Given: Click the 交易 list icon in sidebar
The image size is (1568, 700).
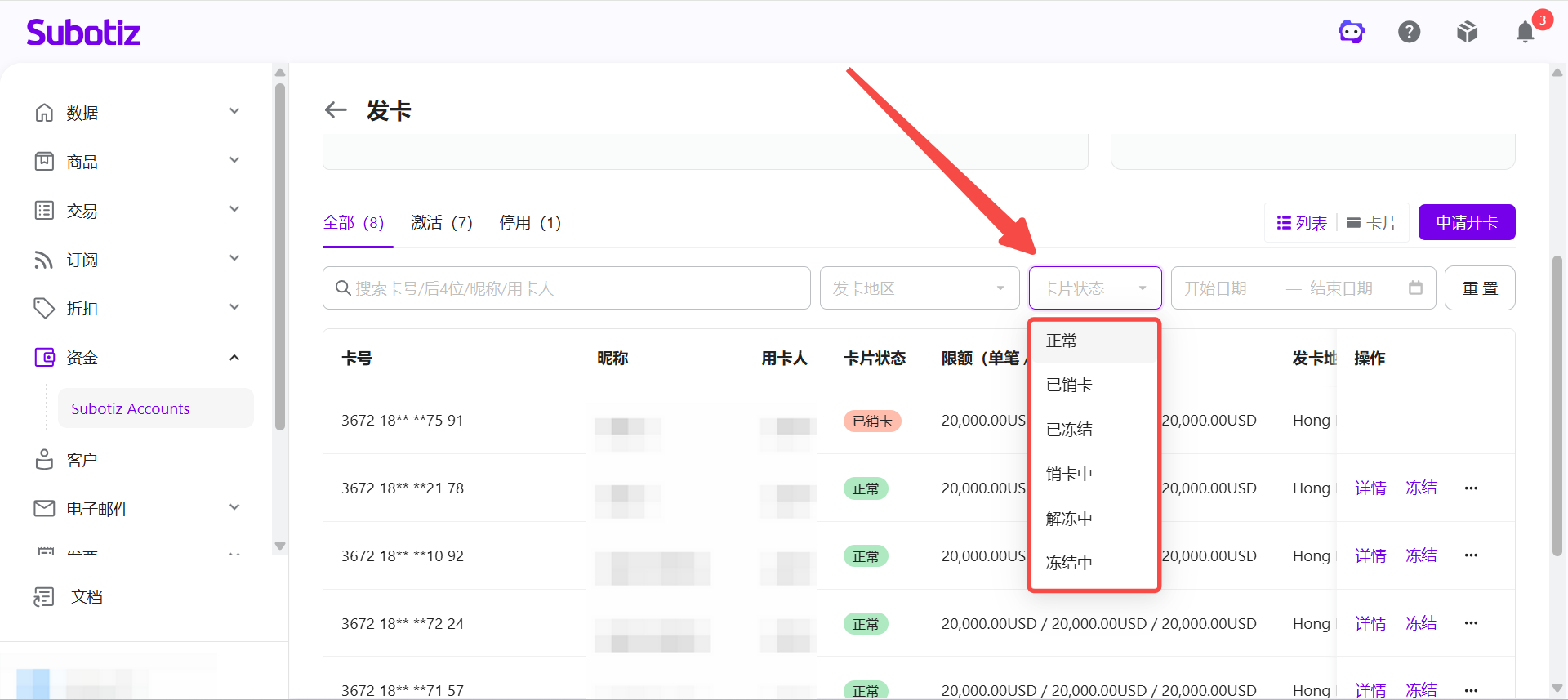Looking at the screenshot, I should 44,210.
